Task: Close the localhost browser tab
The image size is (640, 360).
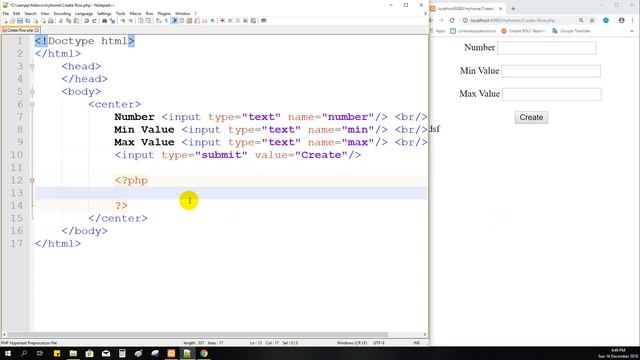Action: pyautogui.click(x=500, y=8)
